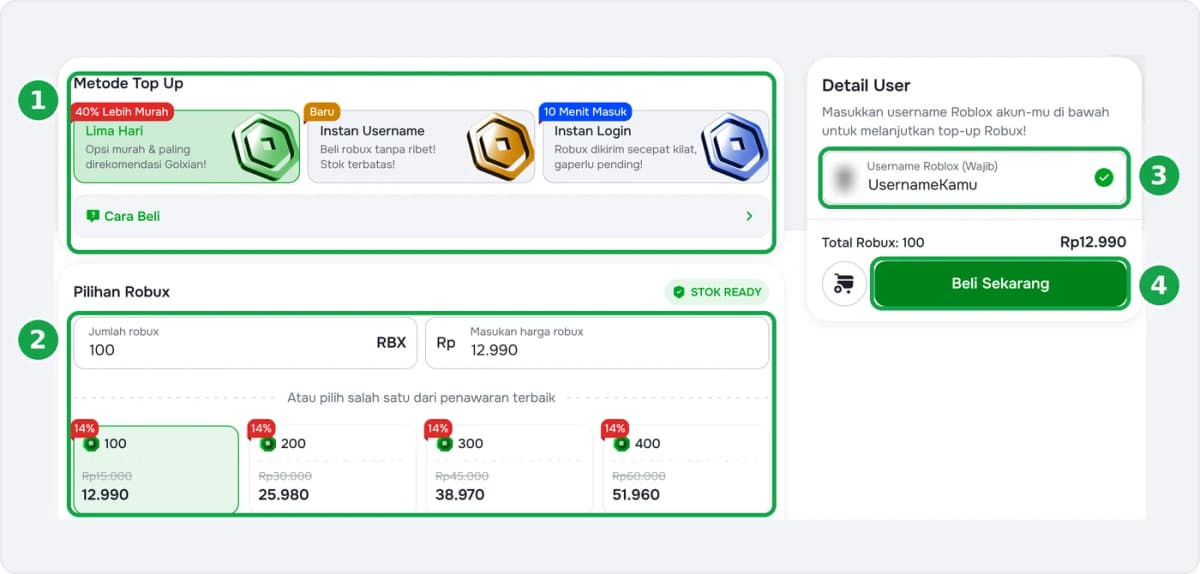Click the Total Robux: 100 text
The height and width of the screenshot is (574, 1200).
[x=873, y=242]
